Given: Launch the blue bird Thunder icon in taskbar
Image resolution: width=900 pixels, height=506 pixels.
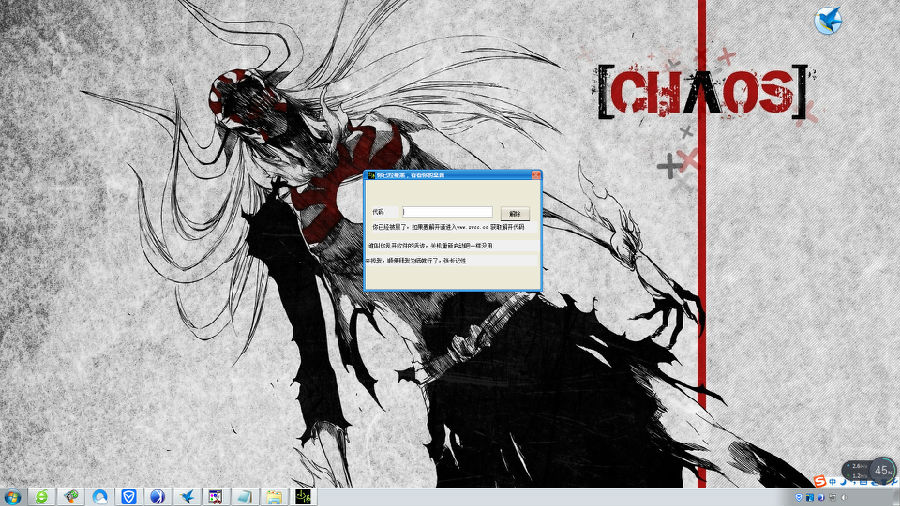Looking at the screenshot, I should 187,496.
